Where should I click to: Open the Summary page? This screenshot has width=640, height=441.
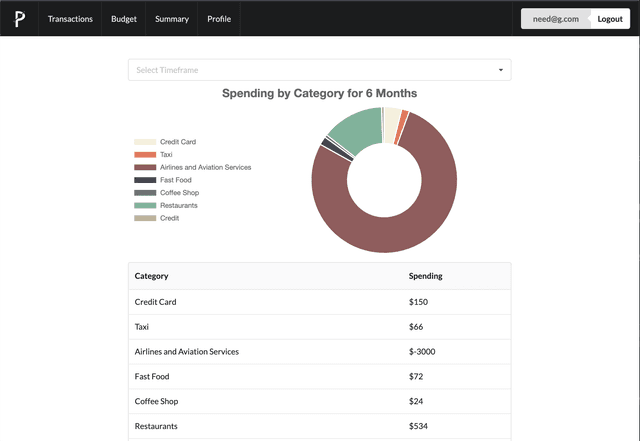(172, 19)
